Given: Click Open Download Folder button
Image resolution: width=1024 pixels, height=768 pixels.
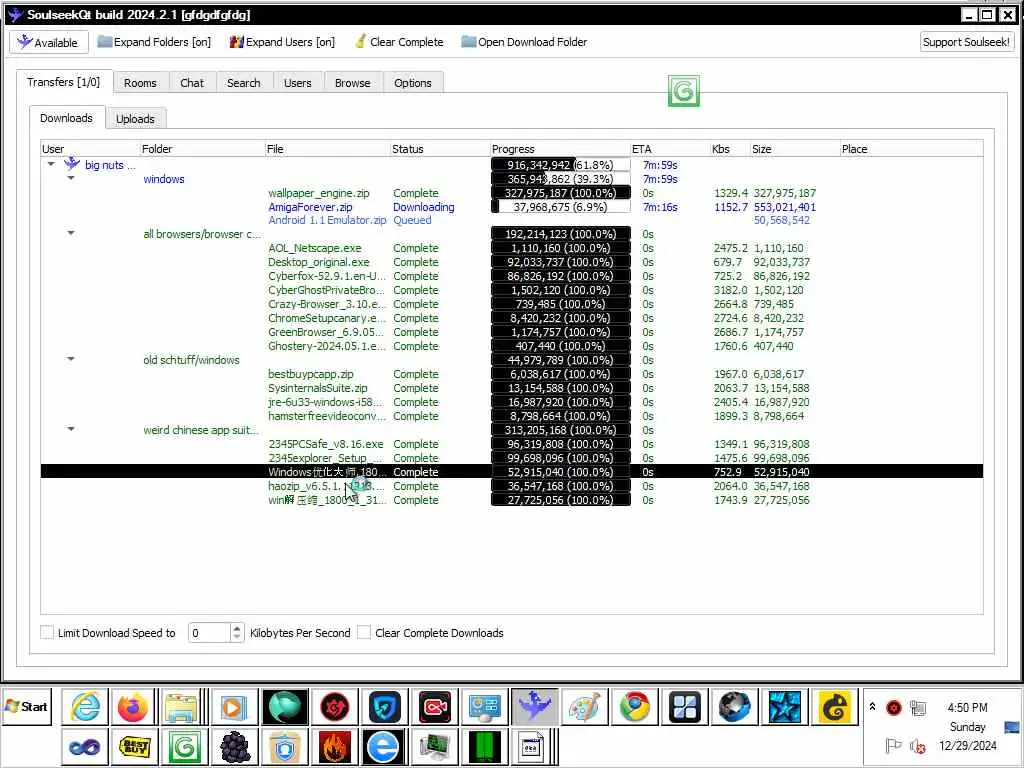Looking at the screenshot, I should tap(524, 42).
